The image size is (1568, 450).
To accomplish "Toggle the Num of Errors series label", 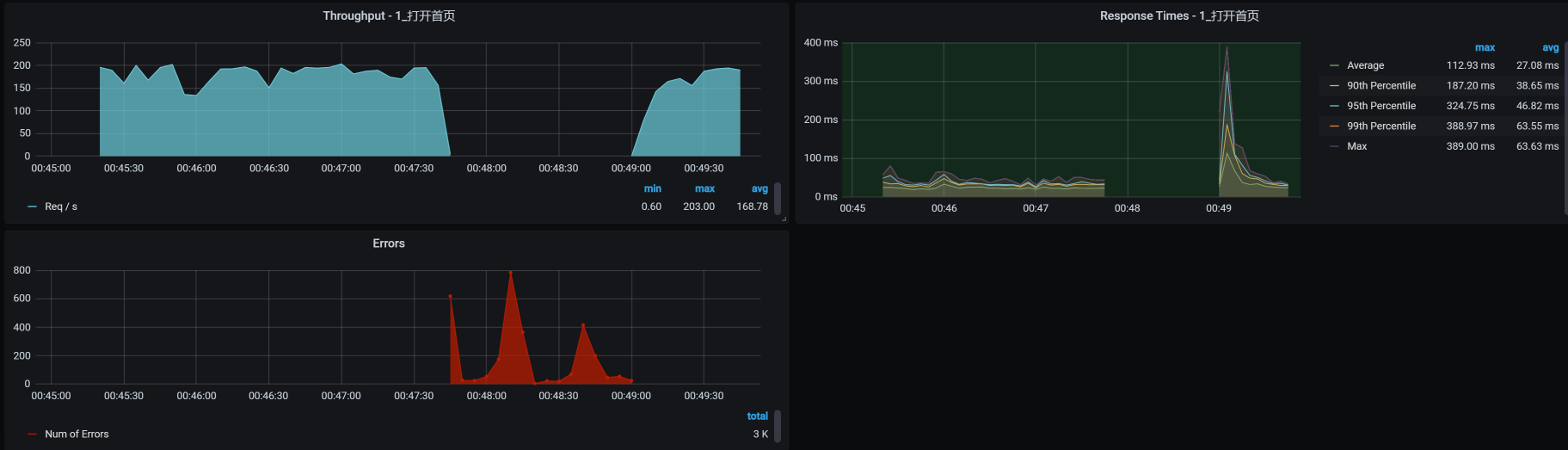I will point(77,435).
